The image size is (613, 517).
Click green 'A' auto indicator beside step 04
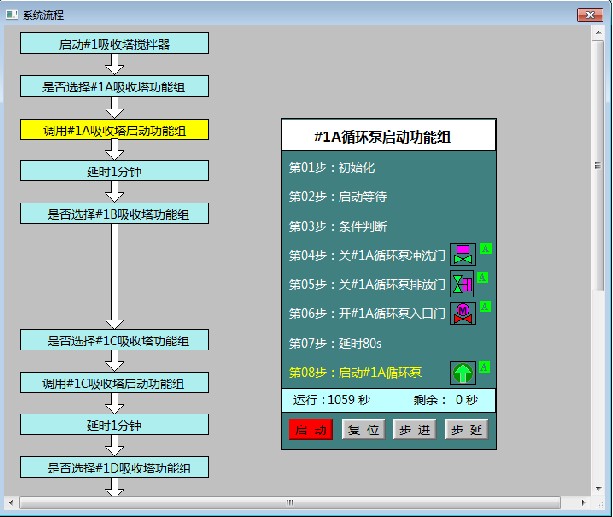tap(484, 248)
